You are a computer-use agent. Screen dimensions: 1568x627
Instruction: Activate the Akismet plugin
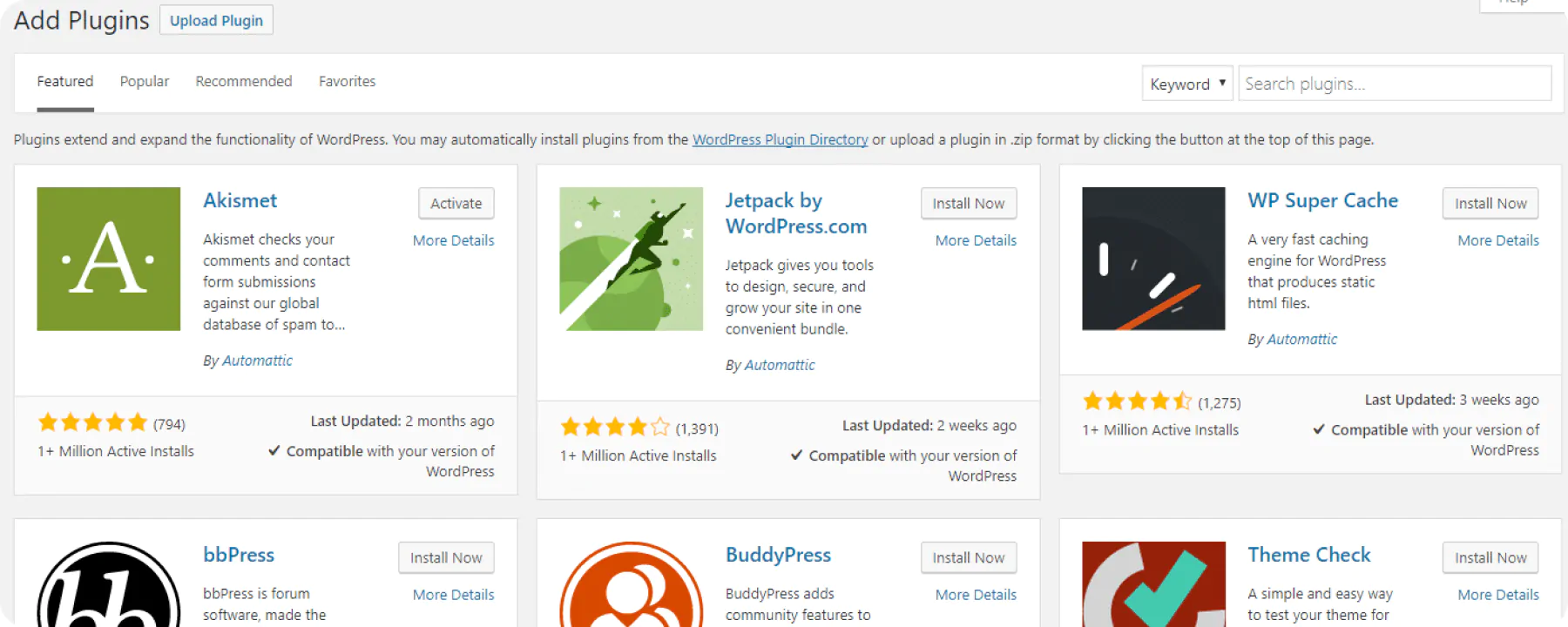pos(456,203)
